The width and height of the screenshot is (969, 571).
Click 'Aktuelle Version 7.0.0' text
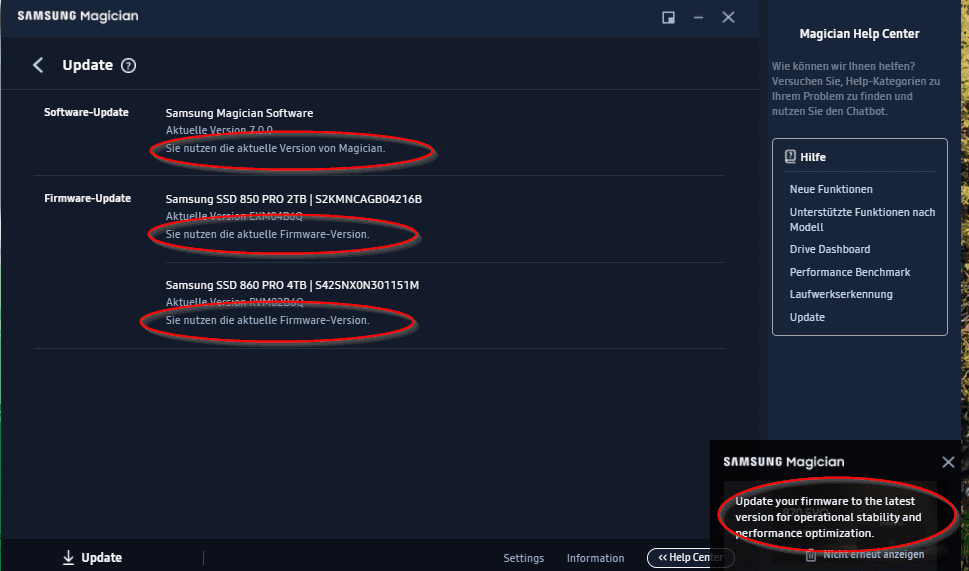[219, 130]
